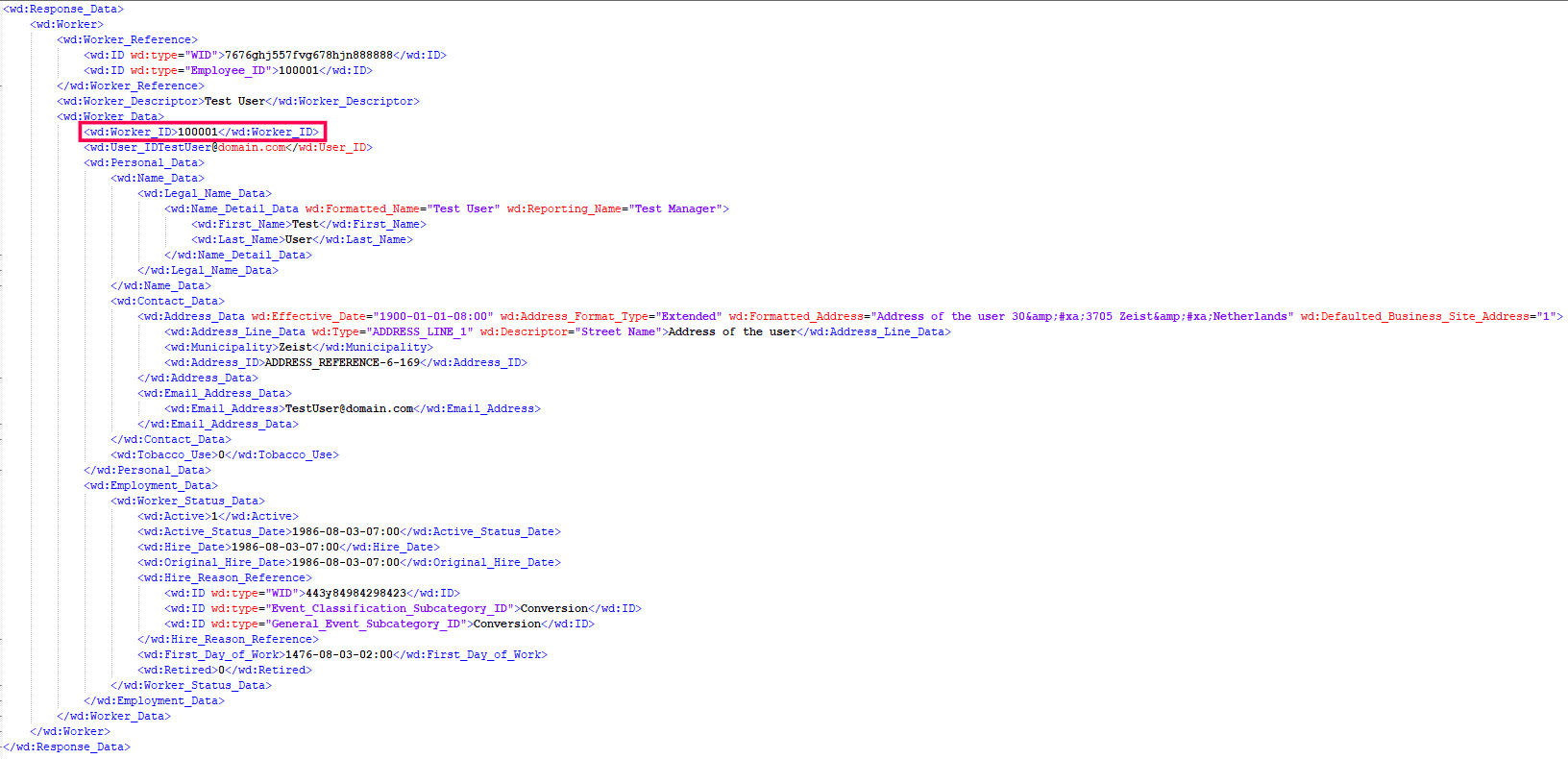Click the opening wd:Worker tag

pyautogui.click(x=67, y=24)
